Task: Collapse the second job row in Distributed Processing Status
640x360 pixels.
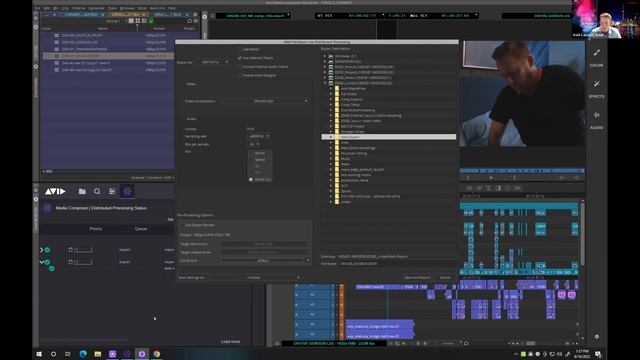Action: pyautogui.click(x=41, y=262)
